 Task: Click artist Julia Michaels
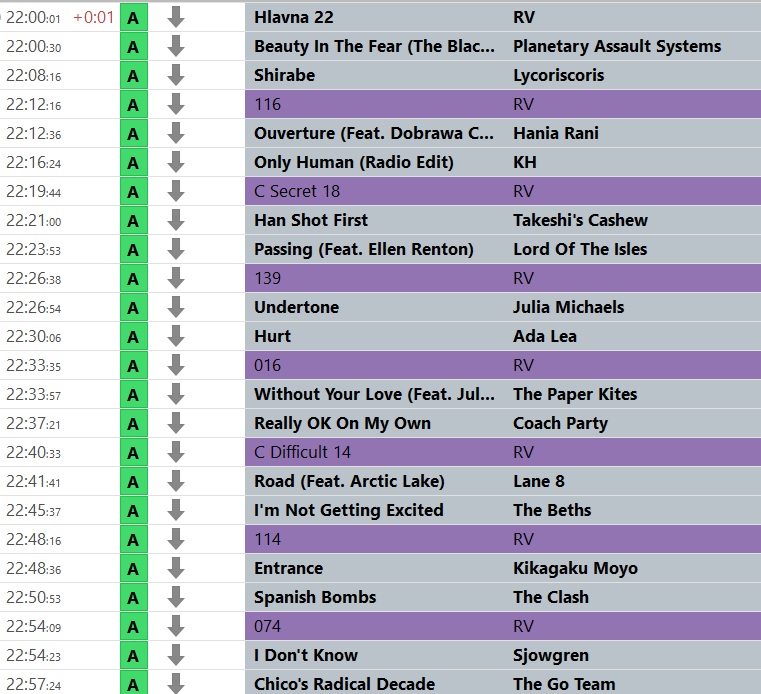[568, 307]
